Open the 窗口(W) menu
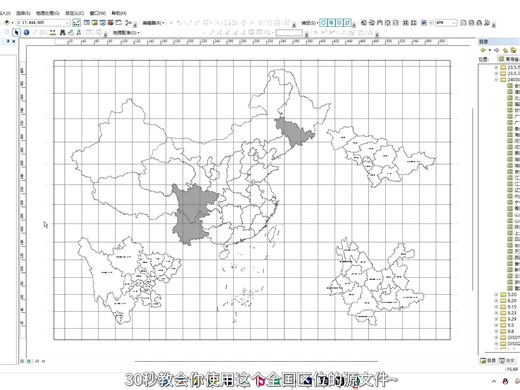The image size is (520, 390). point(98,13)
